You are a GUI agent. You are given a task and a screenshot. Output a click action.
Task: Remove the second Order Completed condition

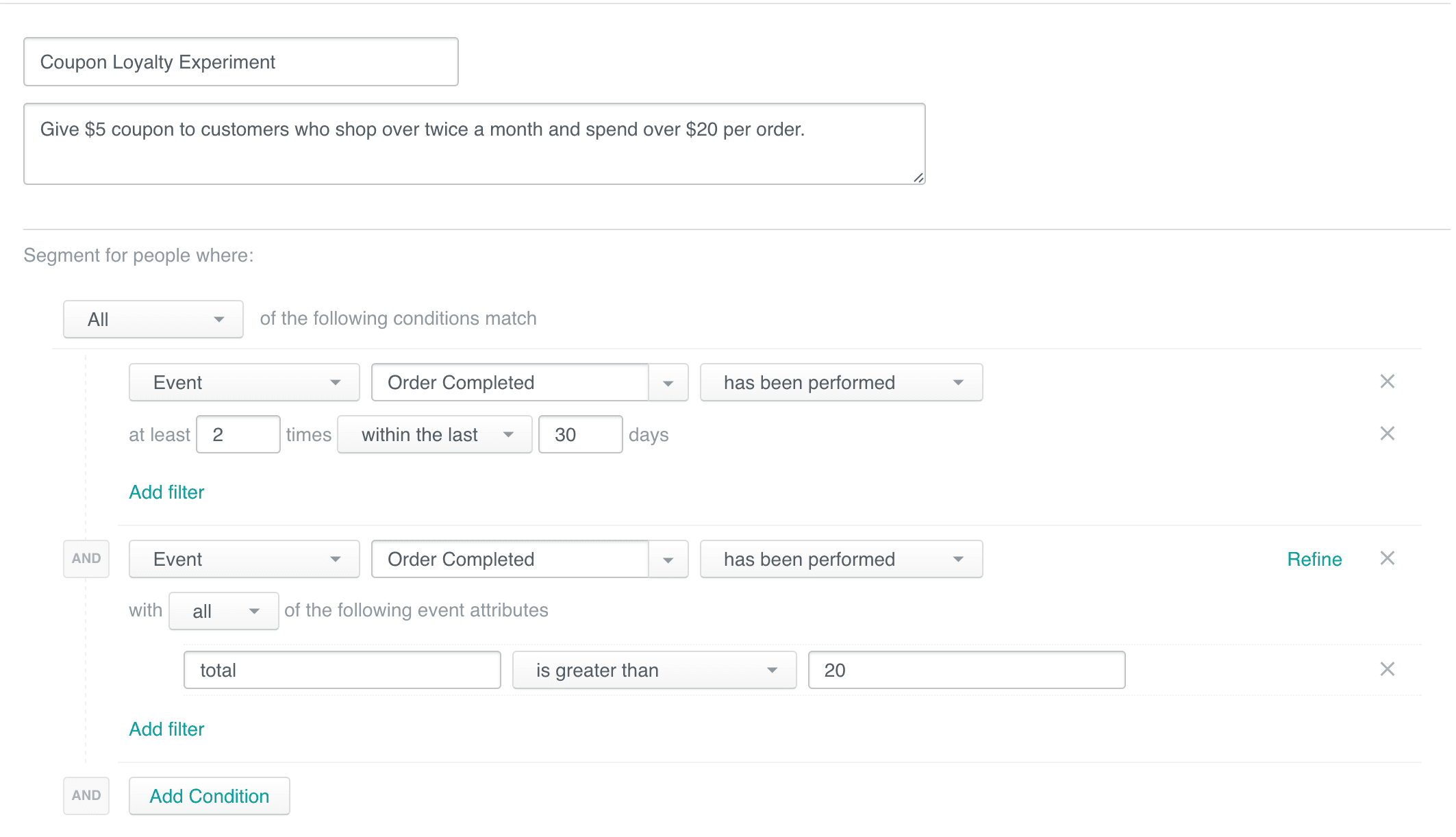point(1388,558)
